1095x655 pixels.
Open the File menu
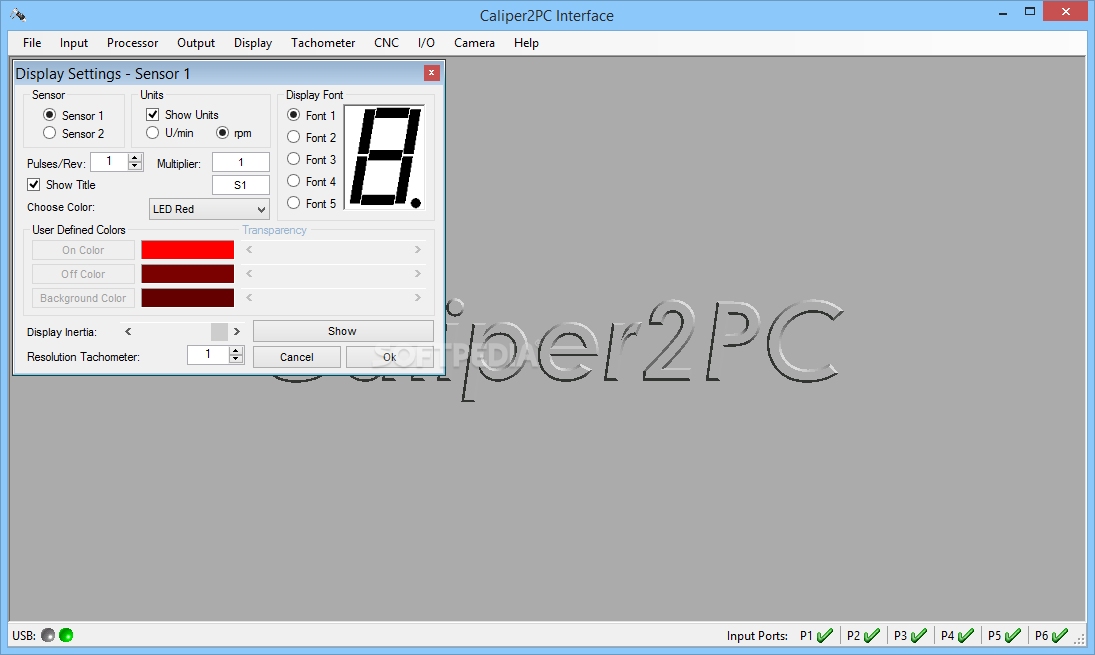point(31,43)
